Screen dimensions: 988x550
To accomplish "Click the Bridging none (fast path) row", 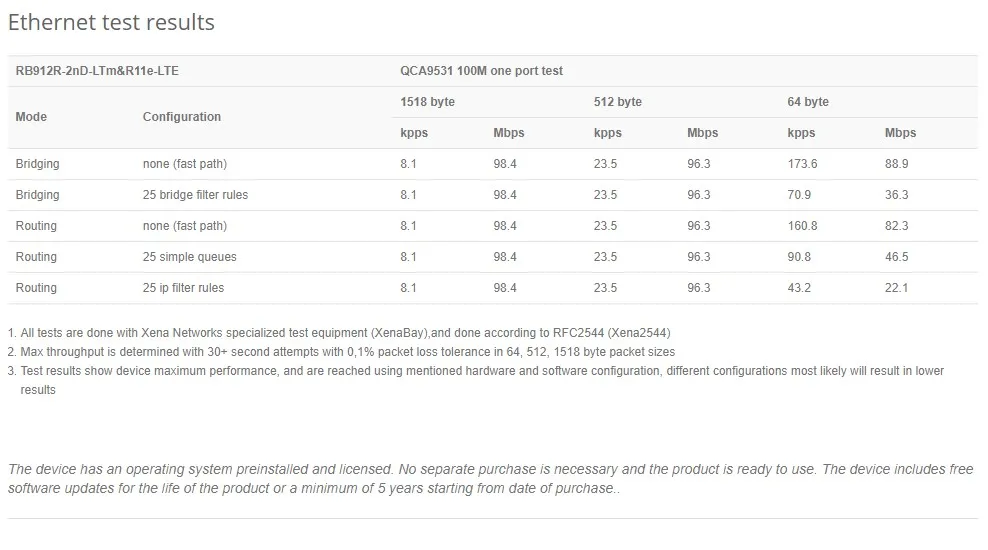I will click(493, 164).
